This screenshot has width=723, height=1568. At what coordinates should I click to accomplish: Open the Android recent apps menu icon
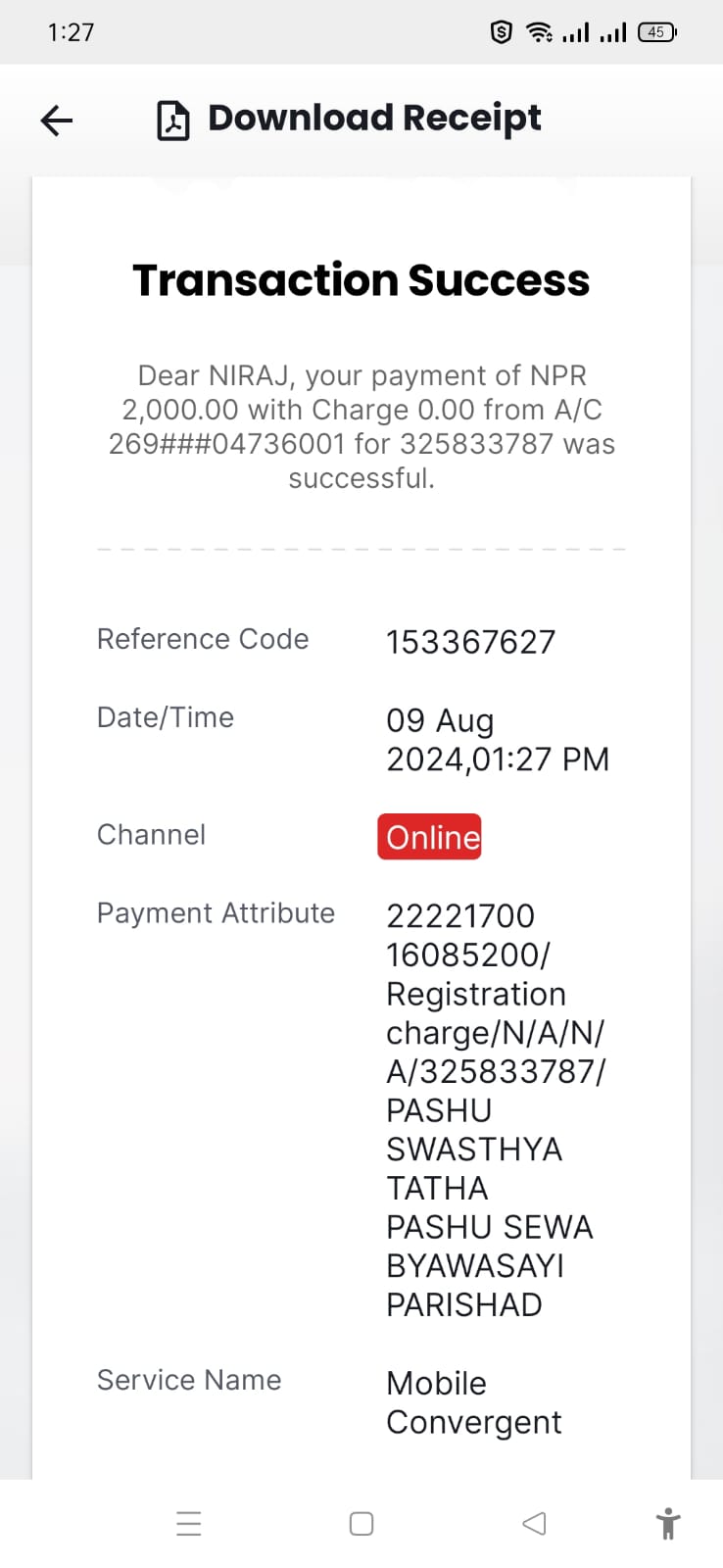[188, 1523]
